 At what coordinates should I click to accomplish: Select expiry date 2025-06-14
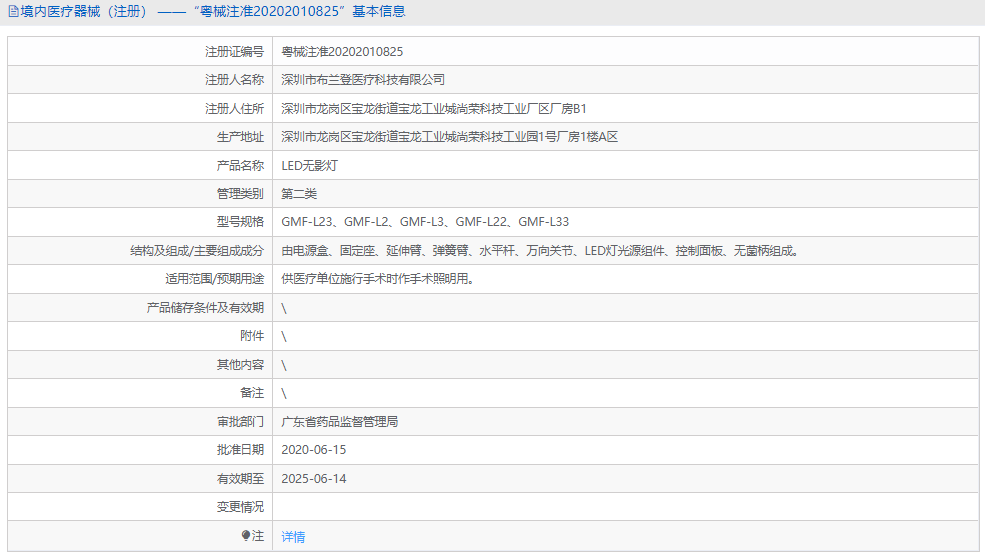click(313, 479)
